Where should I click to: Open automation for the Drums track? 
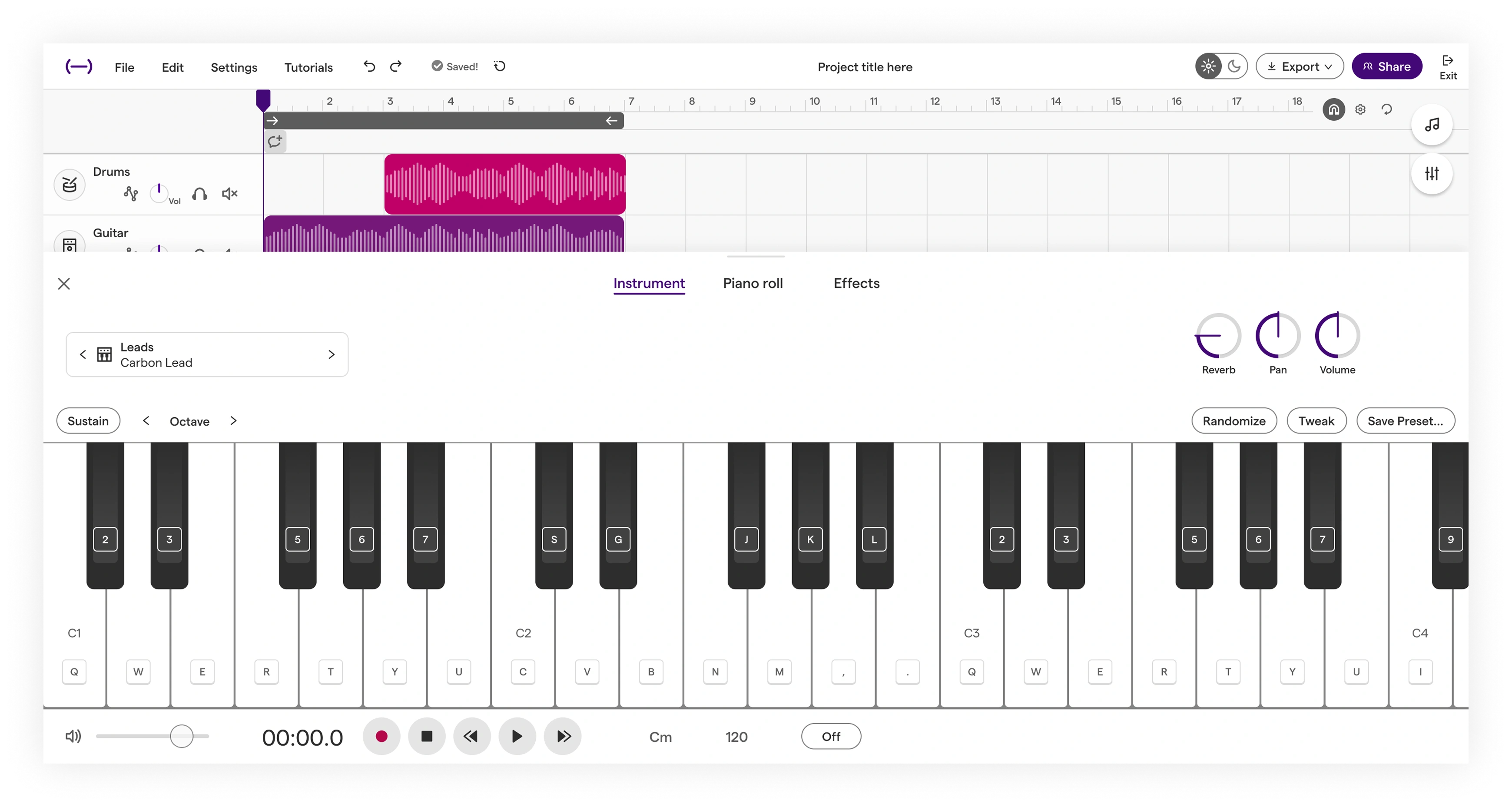tap(130, 194)
